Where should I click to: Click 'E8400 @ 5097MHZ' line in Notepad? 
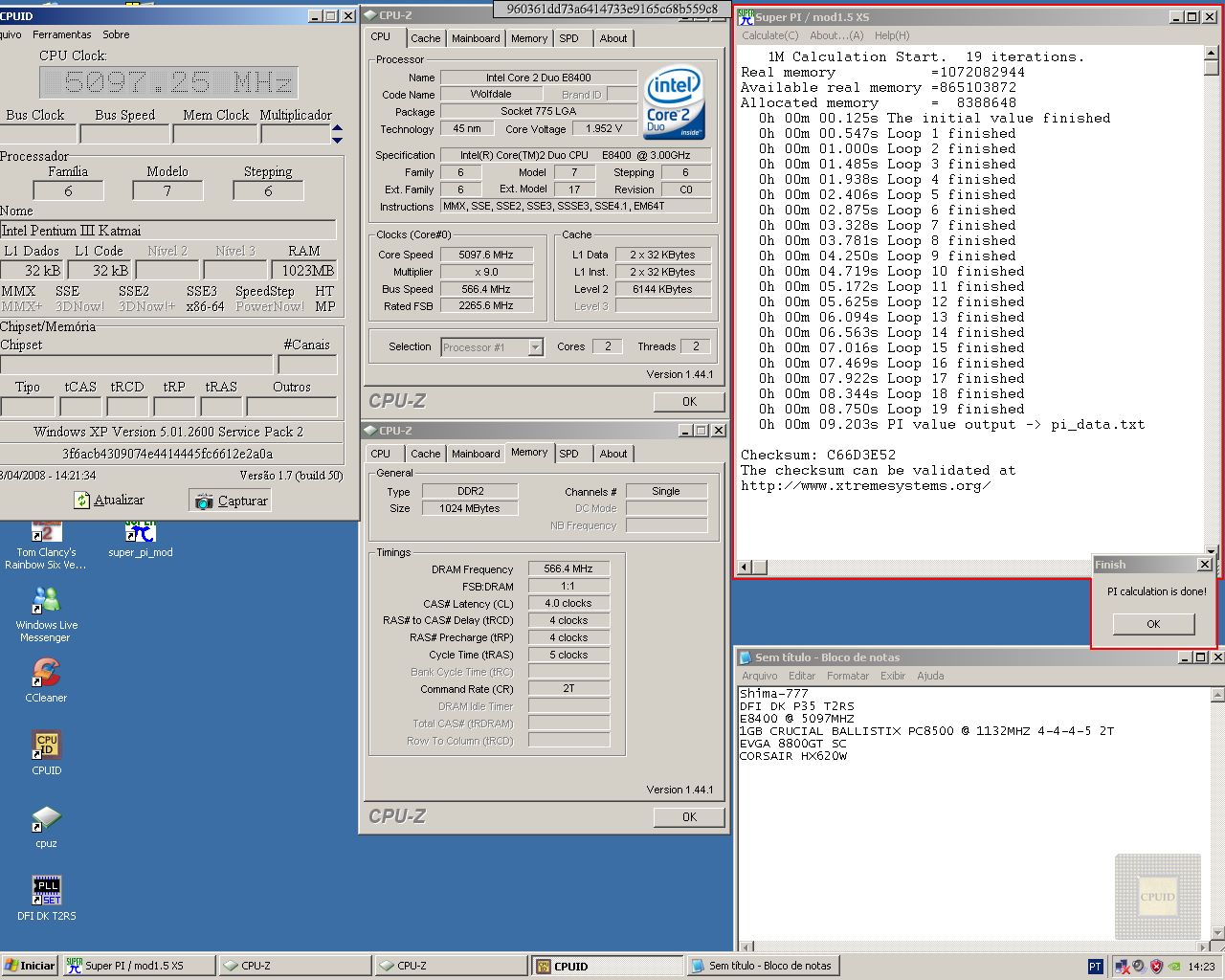796,719
